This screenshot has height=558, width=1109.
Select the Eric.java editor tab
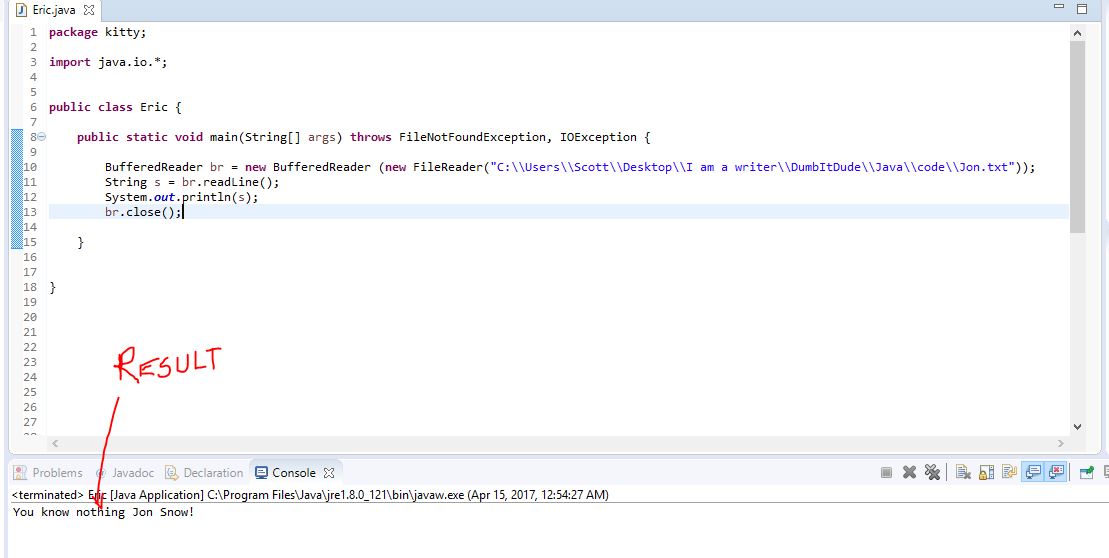pos(54,11)
